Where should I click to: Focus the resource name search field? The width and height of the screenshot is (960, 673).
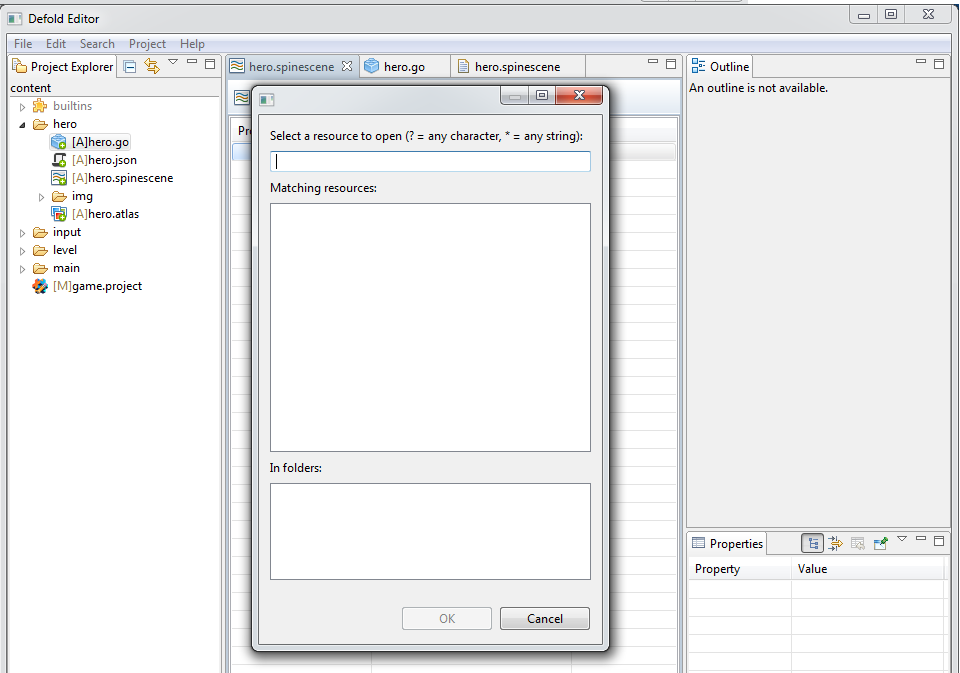click(x=430, y=161)
